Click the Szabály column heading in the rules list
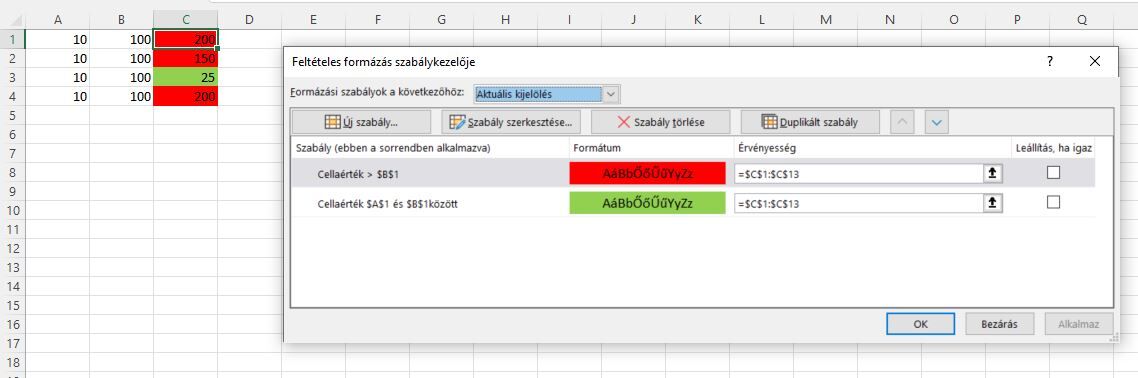 coord(393,147)
